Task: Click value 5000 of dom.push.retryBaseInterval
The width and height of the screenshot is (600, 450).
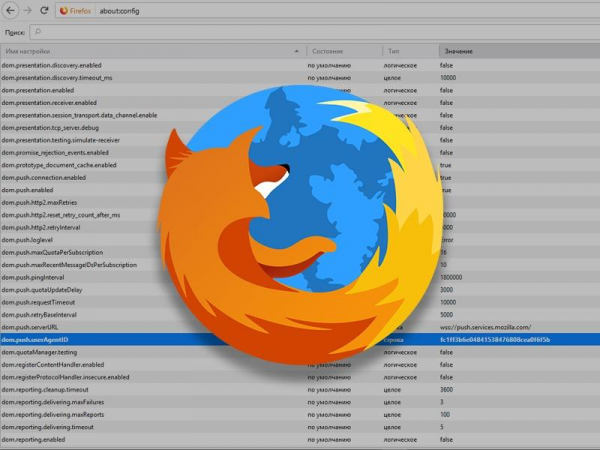Action: coord(447,315)
